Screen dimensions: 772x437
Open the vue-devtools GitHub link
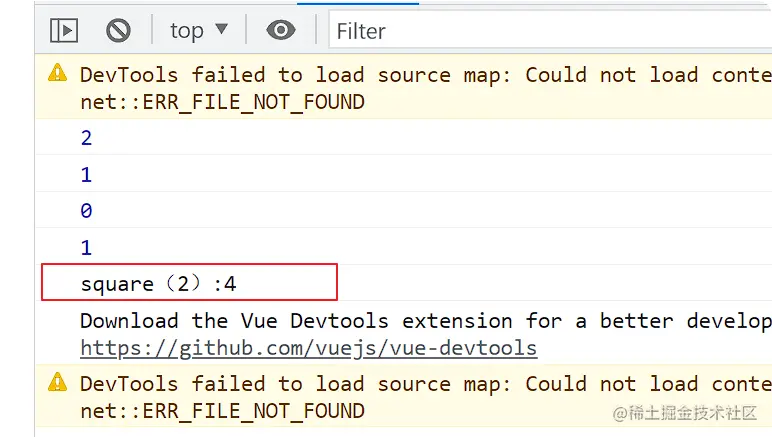(x=309, y=348)
